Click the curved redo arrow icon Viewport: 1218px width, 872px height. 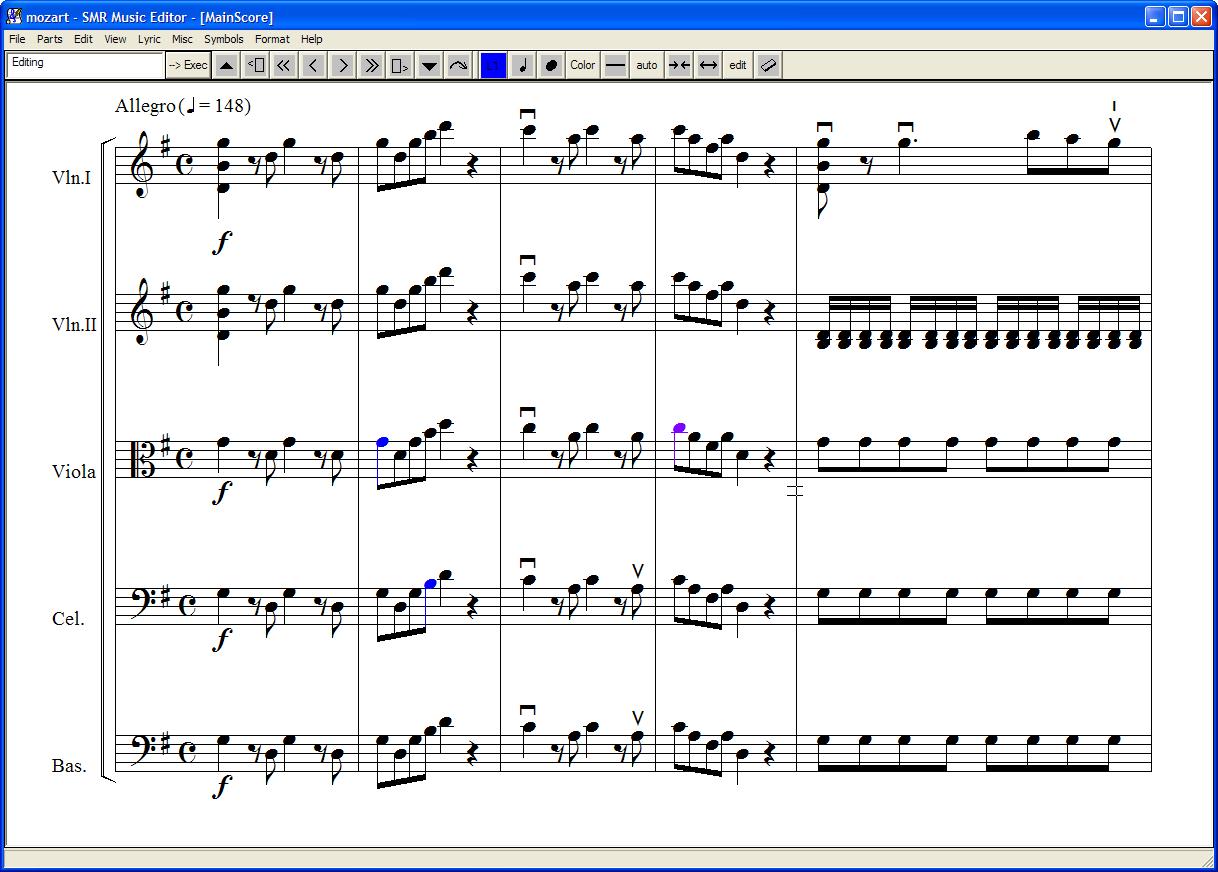point(458,65)
